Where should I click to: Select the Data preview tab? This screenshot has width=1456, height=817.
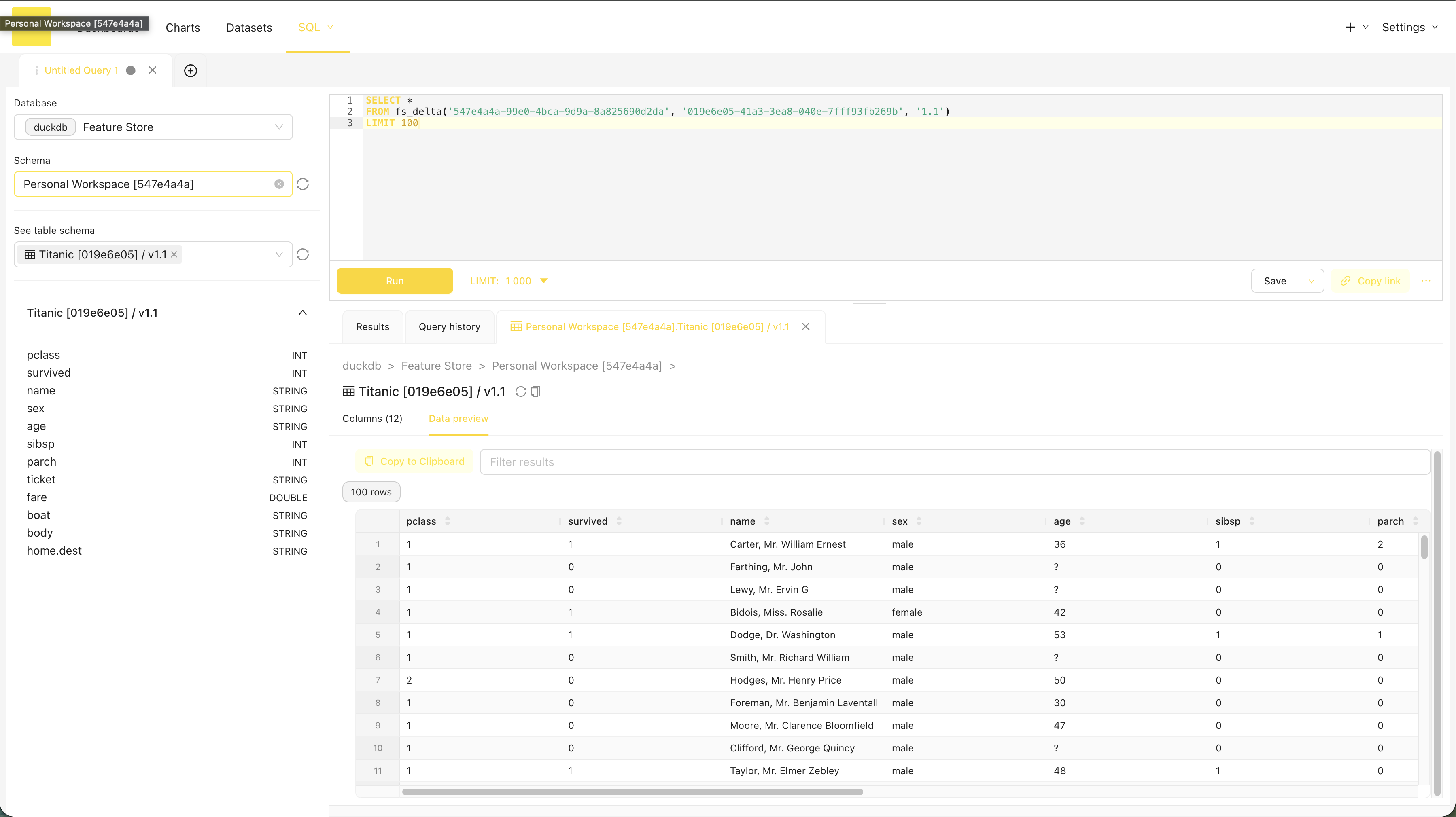(x=458, y=419)
